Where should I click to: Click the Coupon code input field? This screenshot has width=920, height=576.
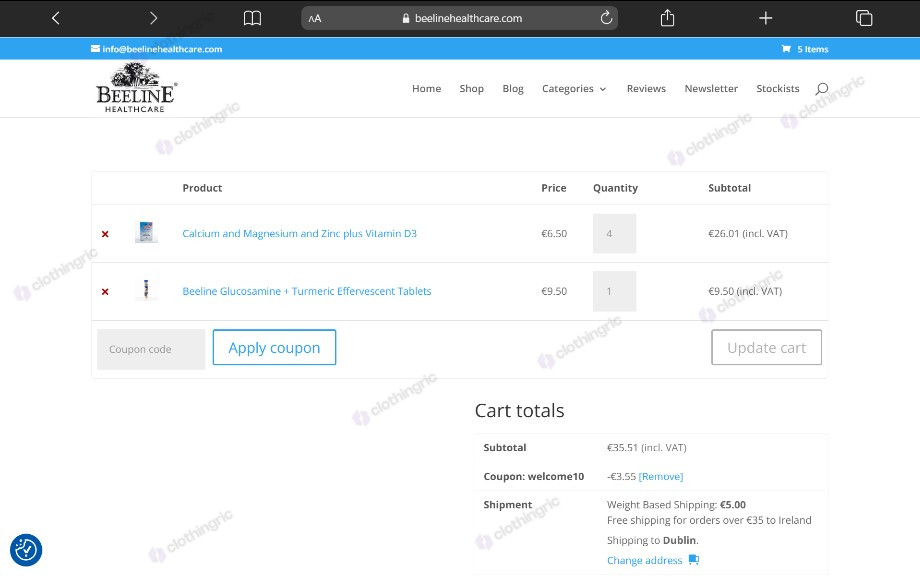pyautogui.click(x=151, y=349)
